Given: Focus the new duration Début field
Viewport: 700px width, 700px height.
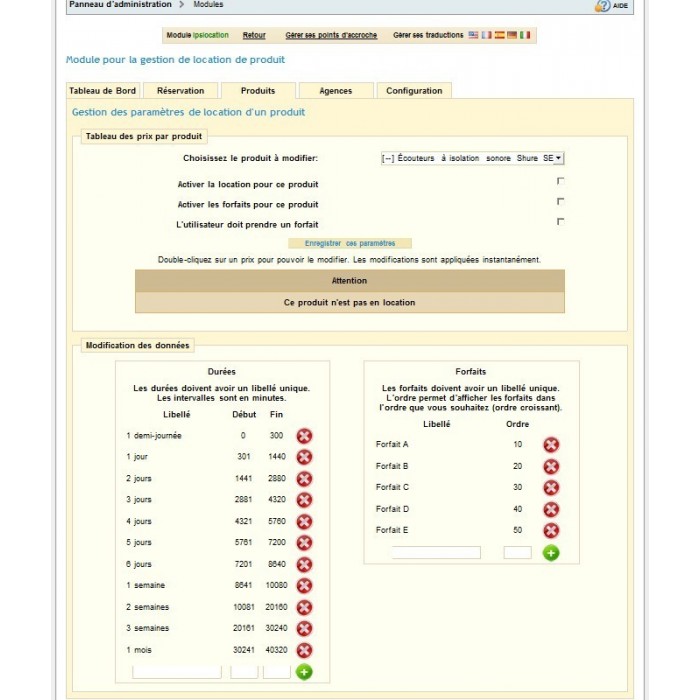Looking at the screenshot, I should [x=244, y=672].
